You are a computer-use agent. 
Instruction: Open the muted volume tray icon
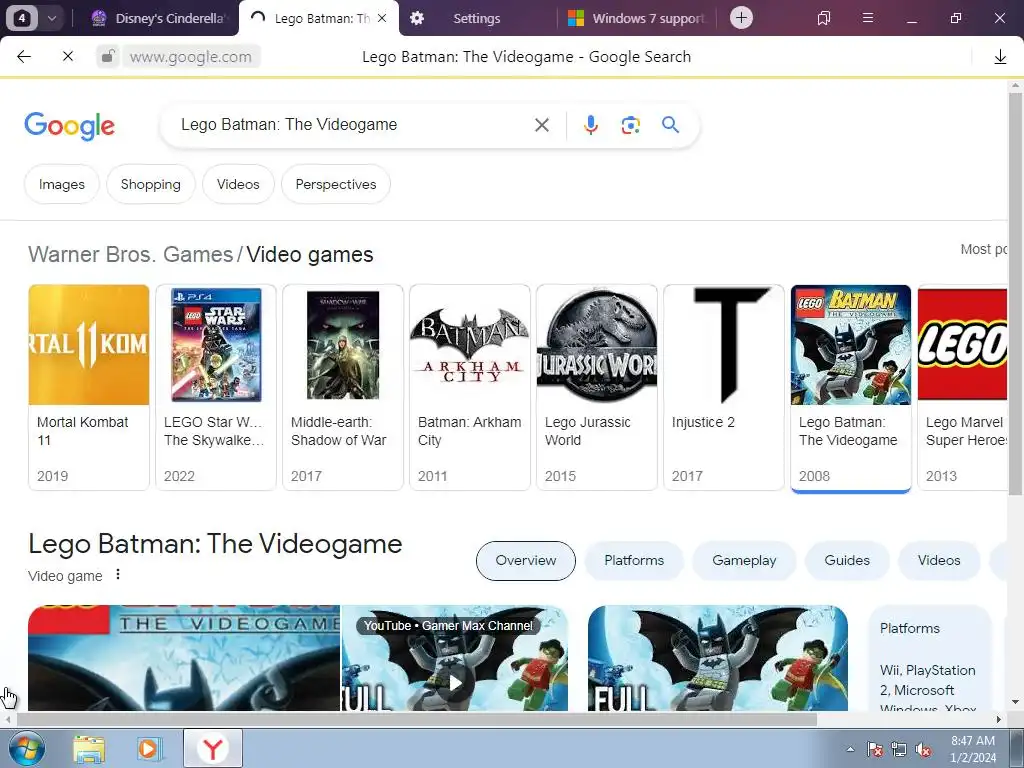(923, 749)
